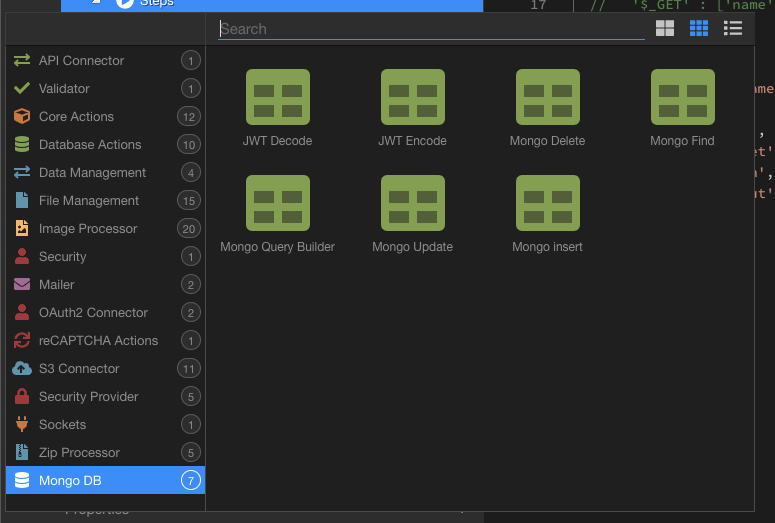Select the JWT Decode action icon
This screenshot has height=523, width=775.
278,97
